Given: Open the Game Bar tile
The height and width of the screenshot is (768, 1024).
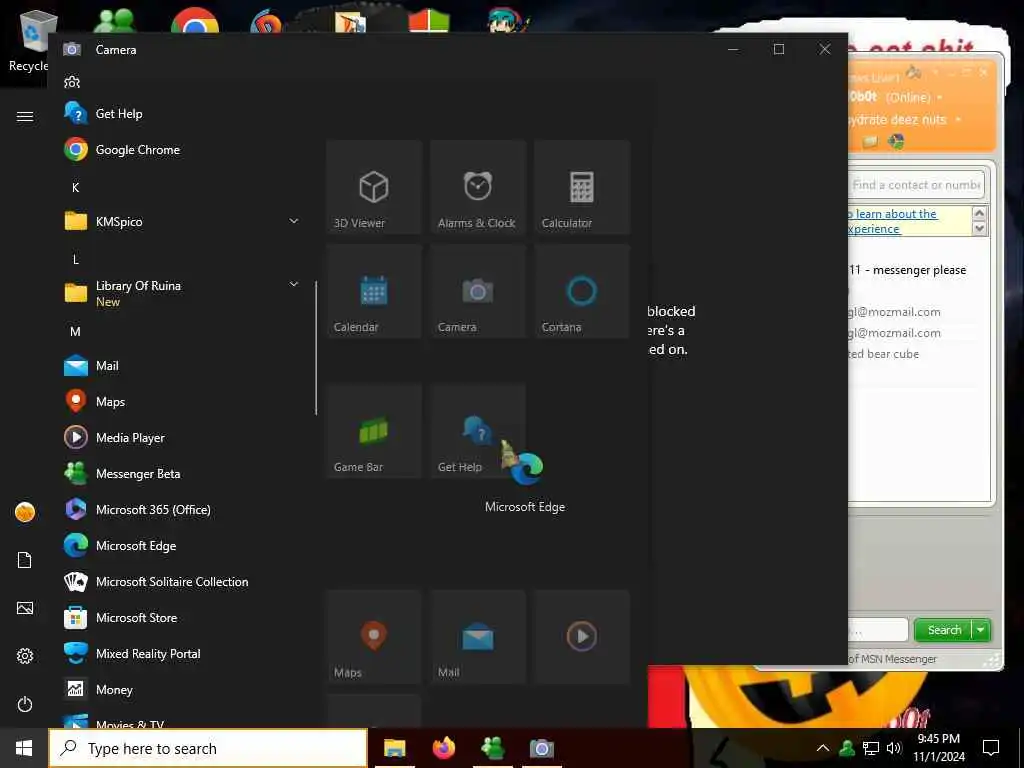Looking at the screenshot, I should (374, 431).
